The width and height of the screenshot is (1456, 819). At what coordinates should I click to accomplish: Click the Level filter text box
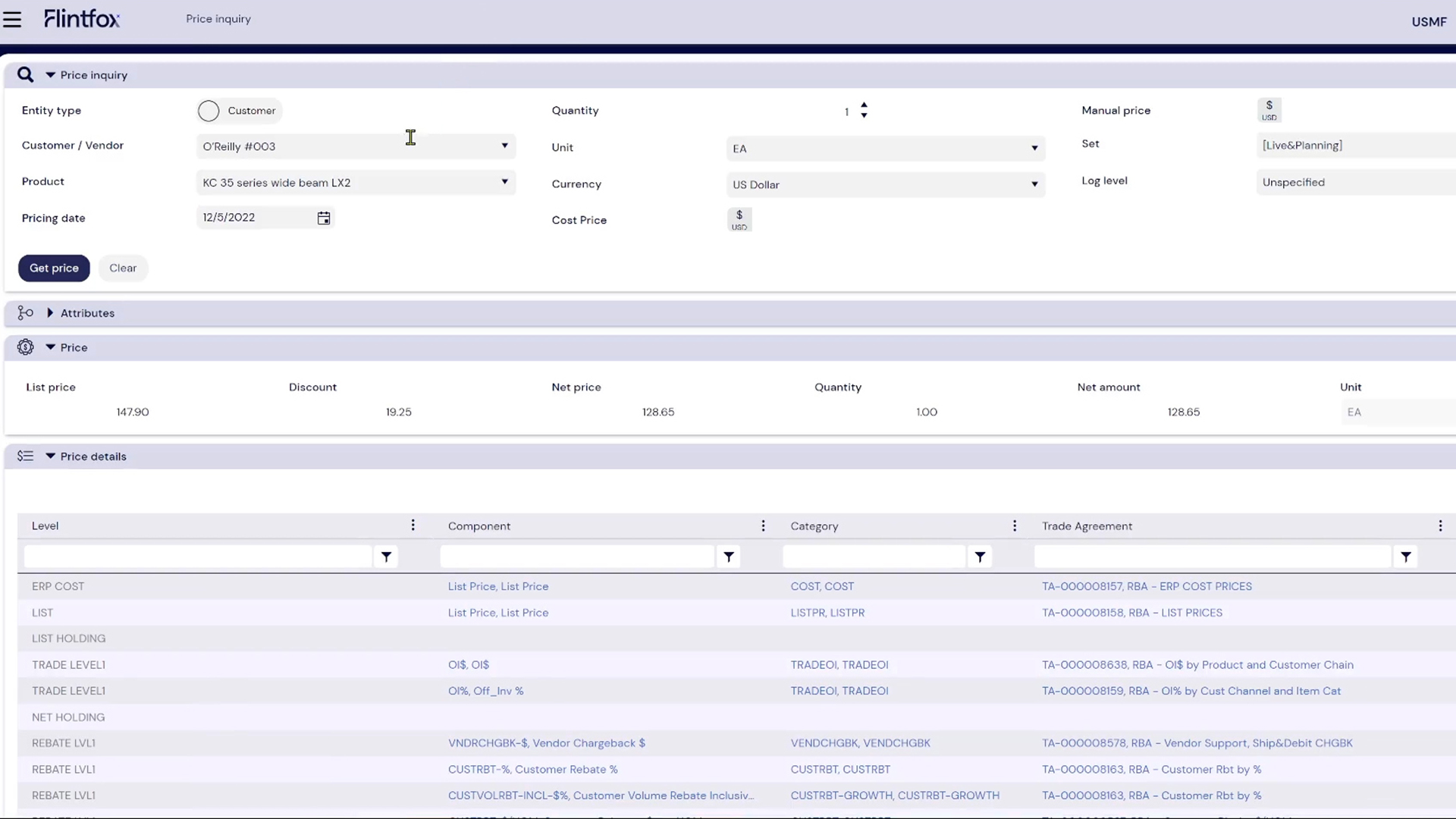pos(199,557)
